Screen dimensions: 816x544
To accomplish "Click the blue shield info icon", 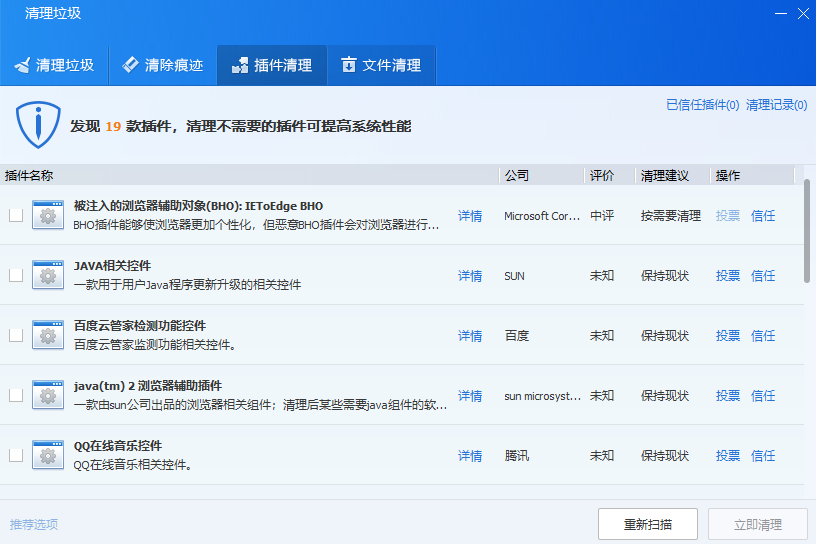I will [38, 124].
